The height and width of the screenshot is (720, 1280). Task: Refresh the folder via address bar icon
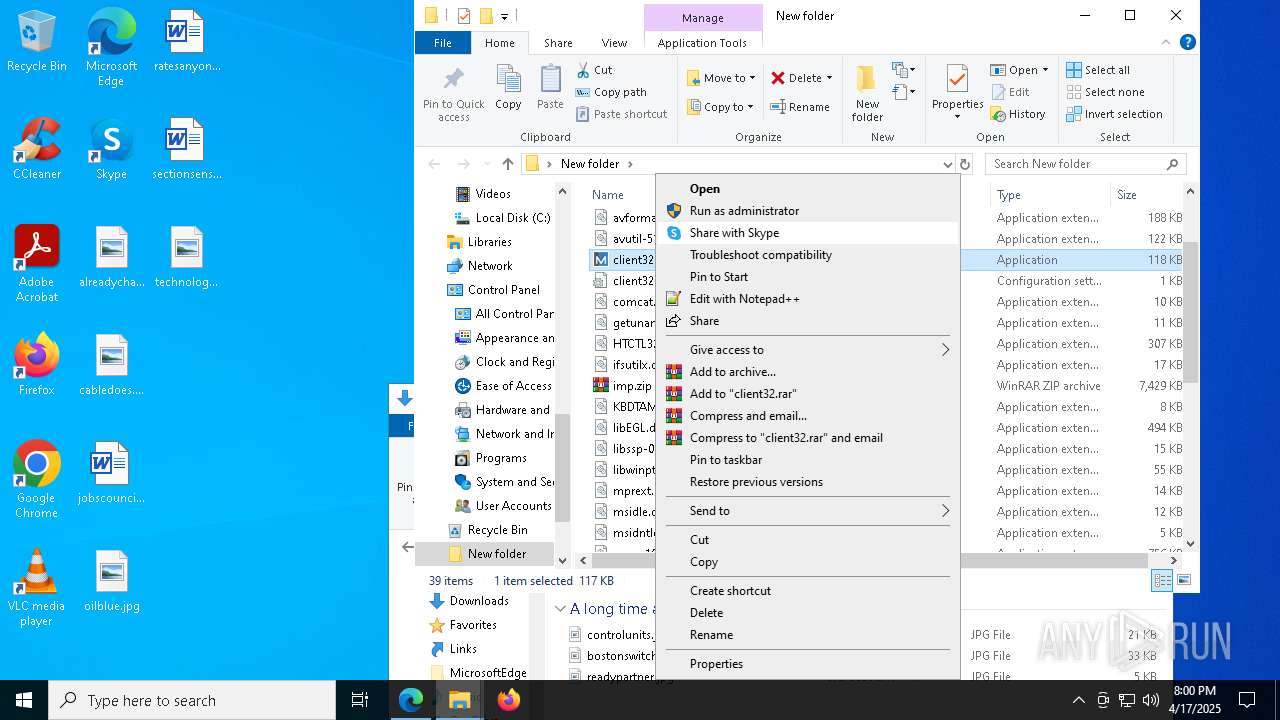[x=965, y=164]
